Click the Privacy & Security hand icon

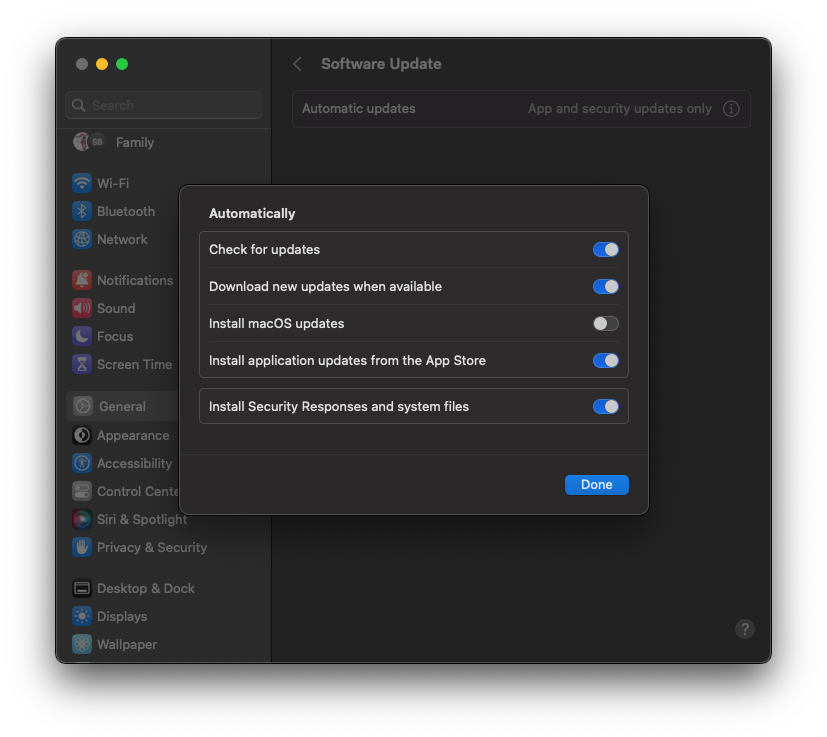click(82, 547)
